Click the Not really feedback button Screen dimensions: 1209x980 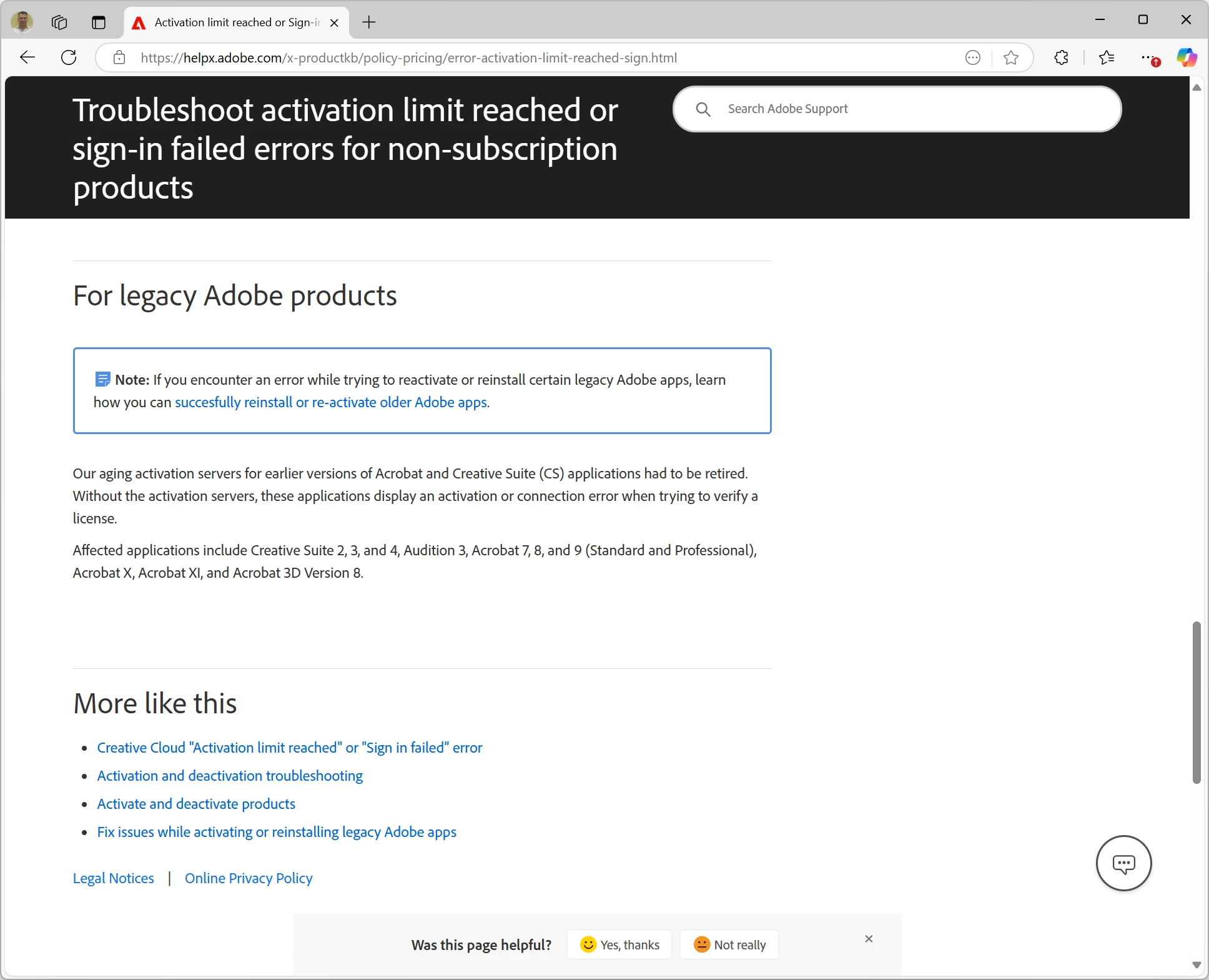pos(729,944)
